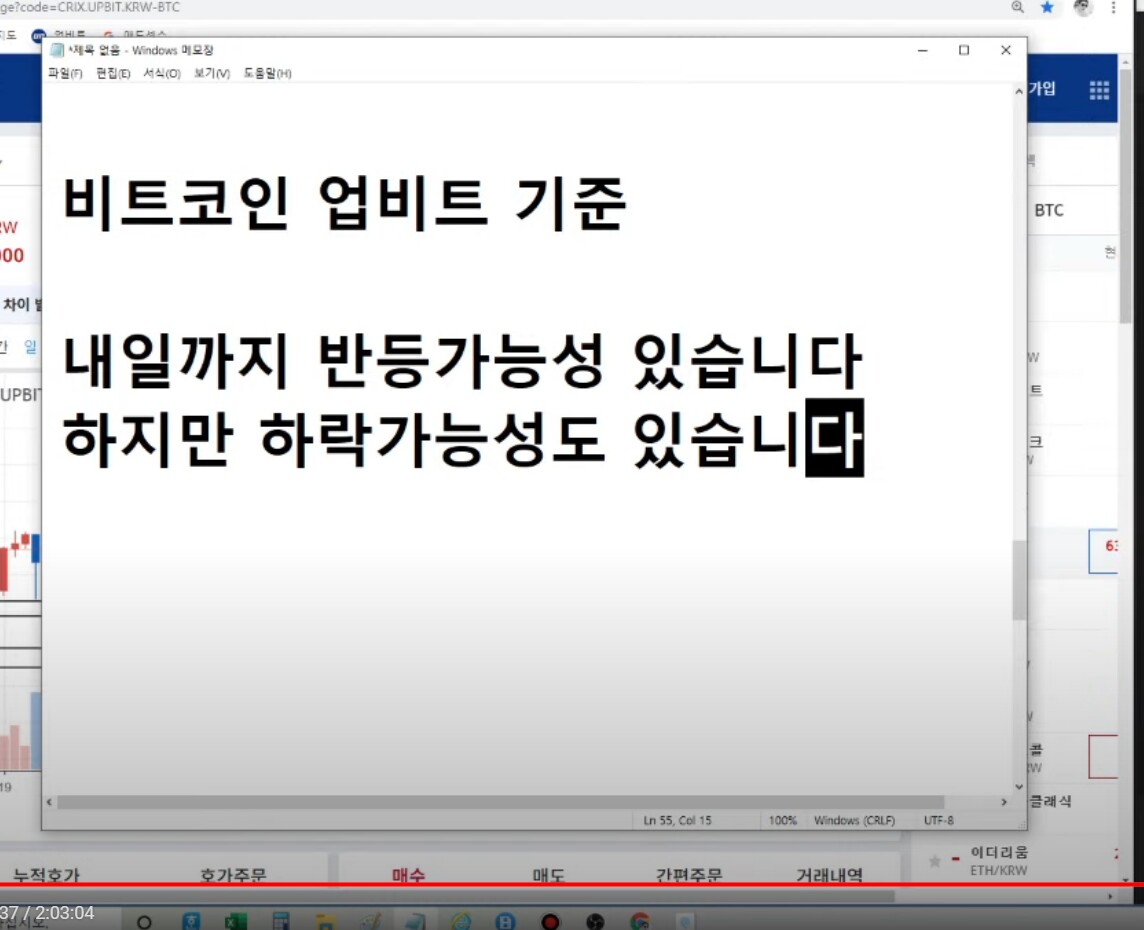Open the Notepad icon on the taskbar

415,922
